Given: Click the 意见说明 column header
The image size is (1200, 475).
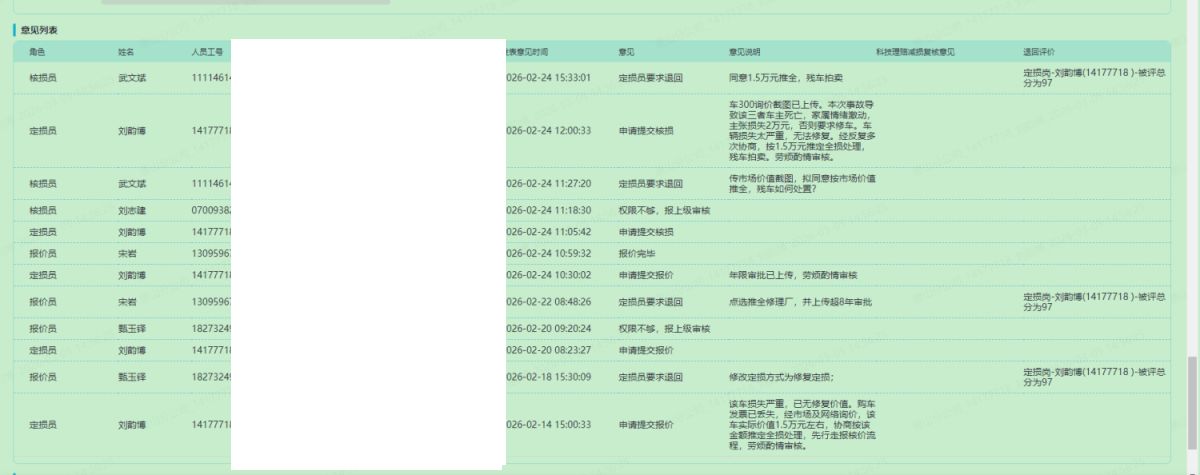Looking at the screenshot, I should [745, 51].
